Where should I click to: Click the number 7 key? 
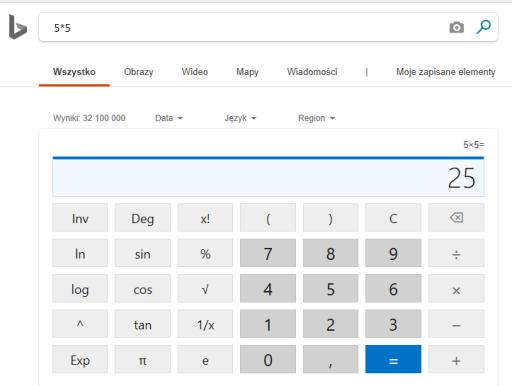pyautogui.click(x=268, y=253)
